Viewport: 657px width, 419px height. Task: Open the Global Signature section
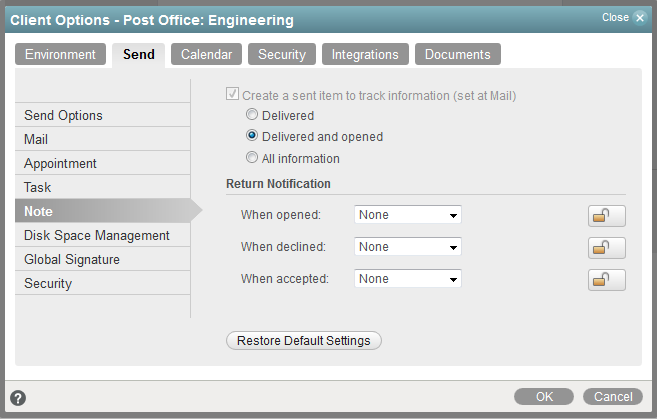tap(72, 260)
